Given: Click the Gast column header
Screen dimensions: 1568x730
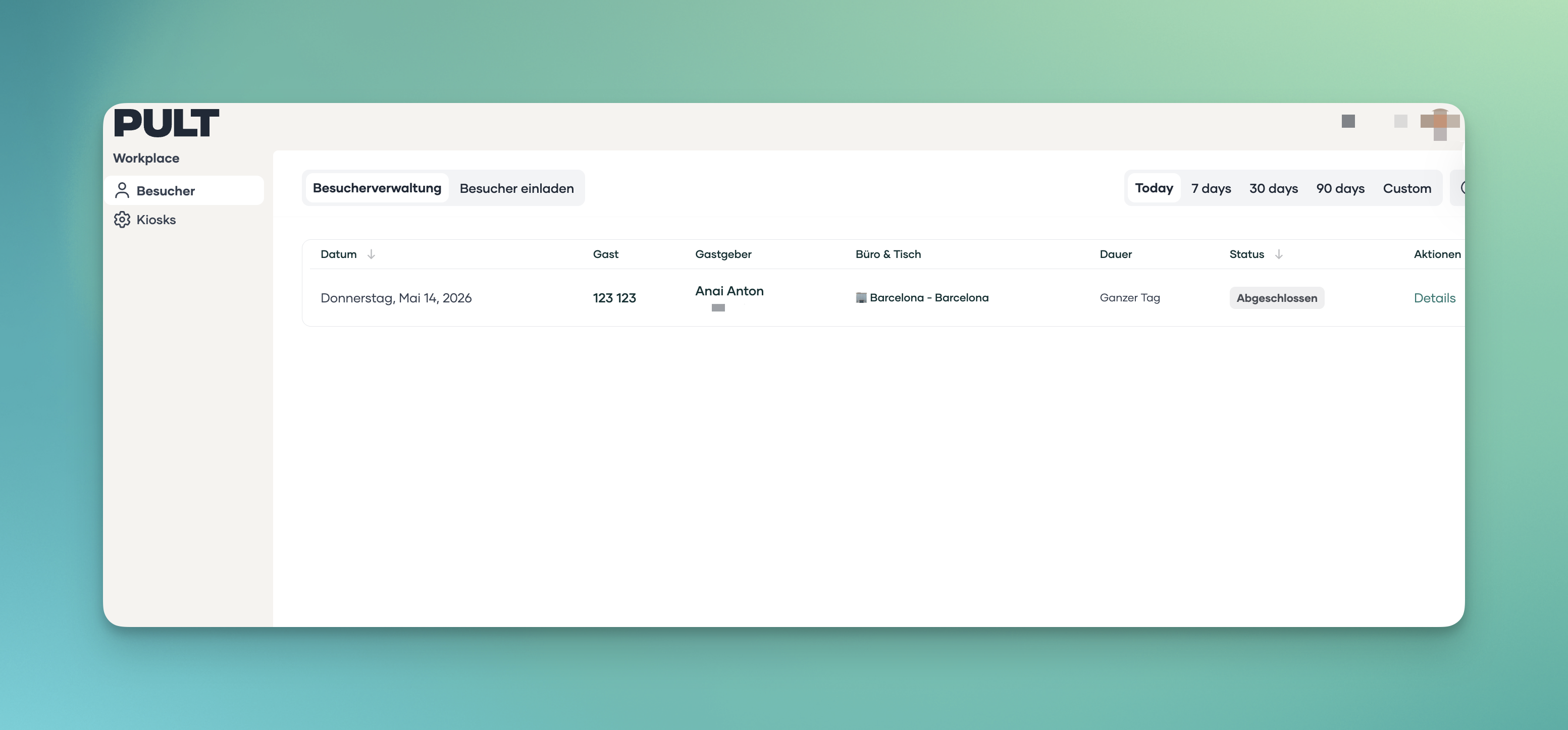Looking at the screenshot, I should pyautogui.click(x=606, y=254).
